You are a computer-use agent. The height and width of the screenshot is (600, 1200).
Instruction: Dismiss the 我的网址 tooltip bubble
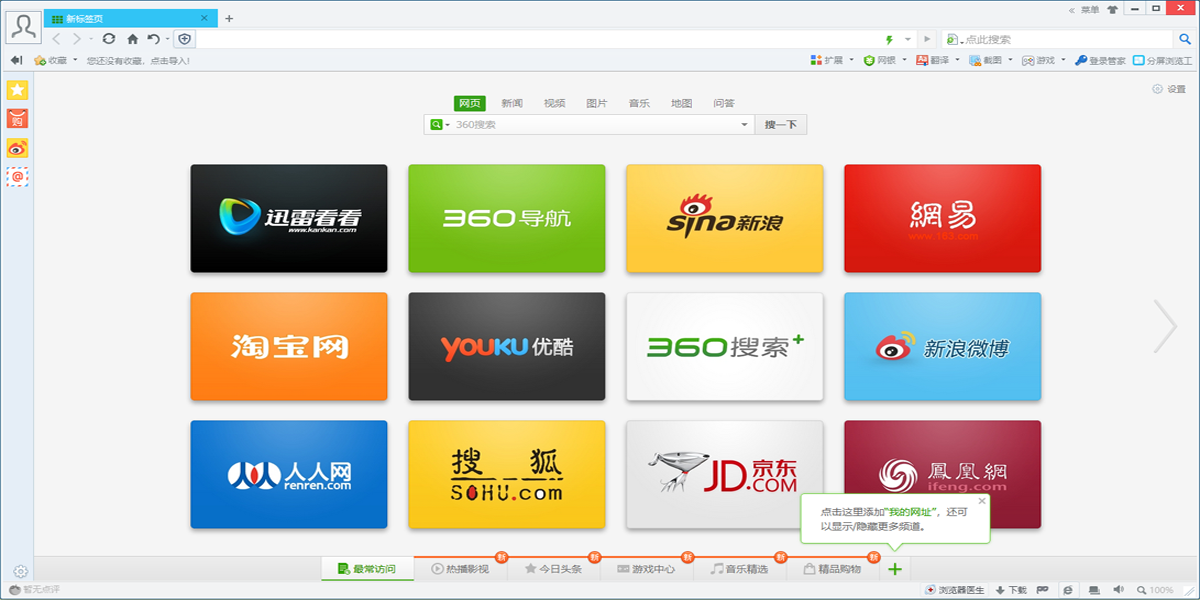[982, 500]
